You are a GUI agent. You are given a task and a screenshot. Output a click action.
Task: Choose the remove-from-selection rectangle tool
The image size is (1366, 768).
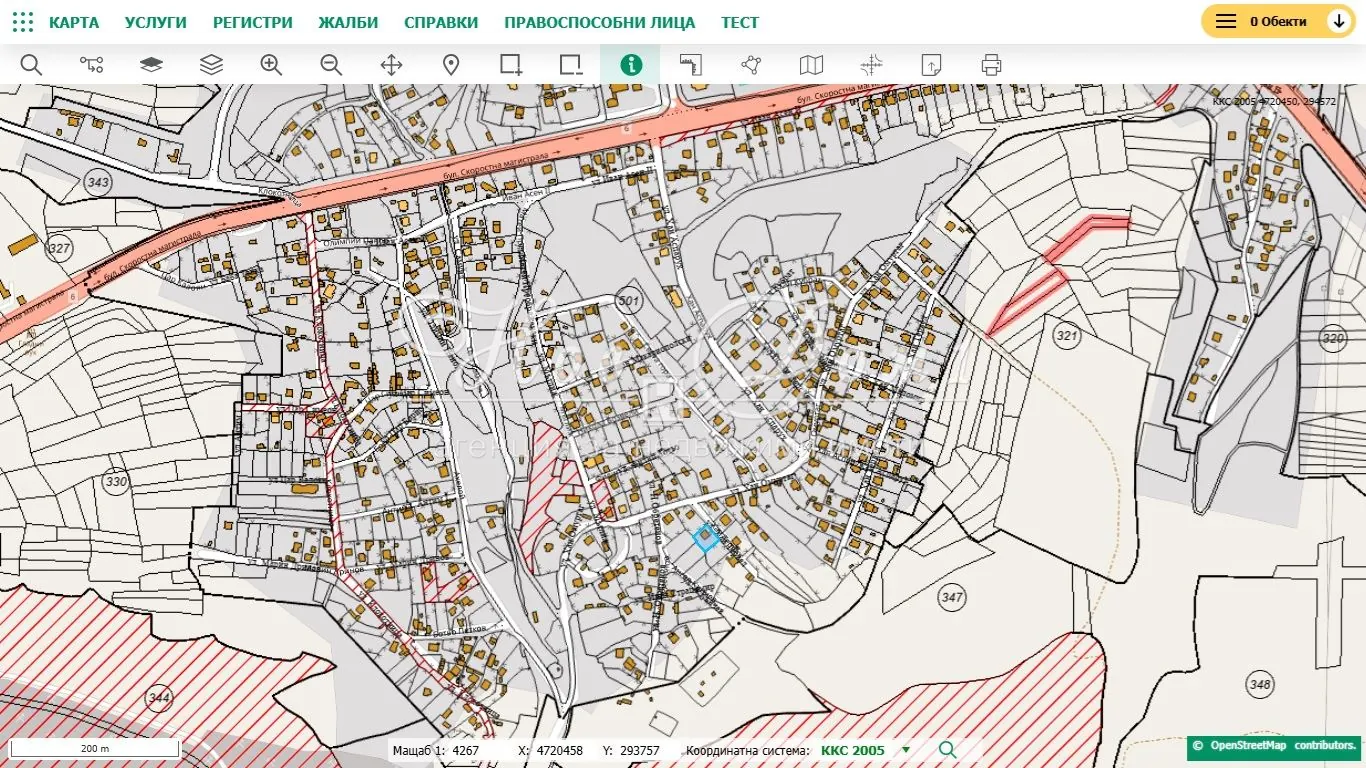point(571,65)
